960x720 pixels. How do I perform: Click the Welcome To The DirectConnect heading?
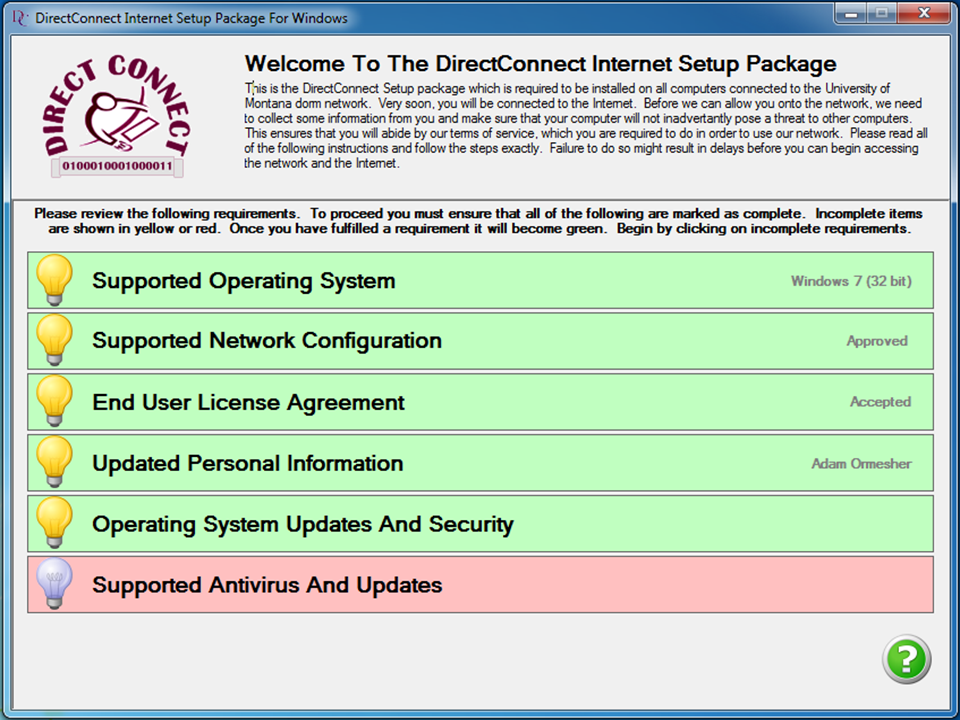tap(541, 64)
